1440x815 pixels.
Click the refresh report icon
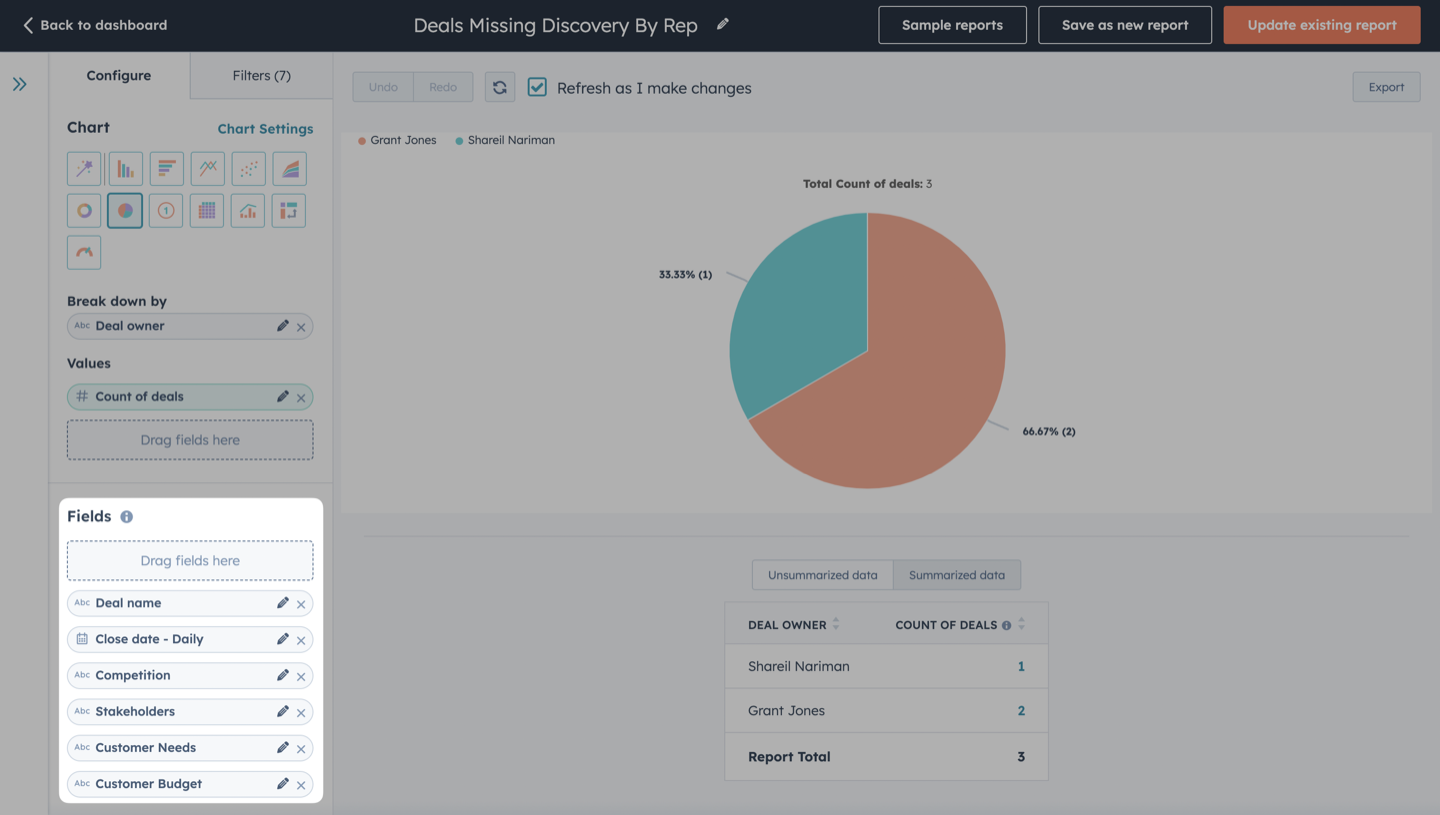tap(500, 87)
